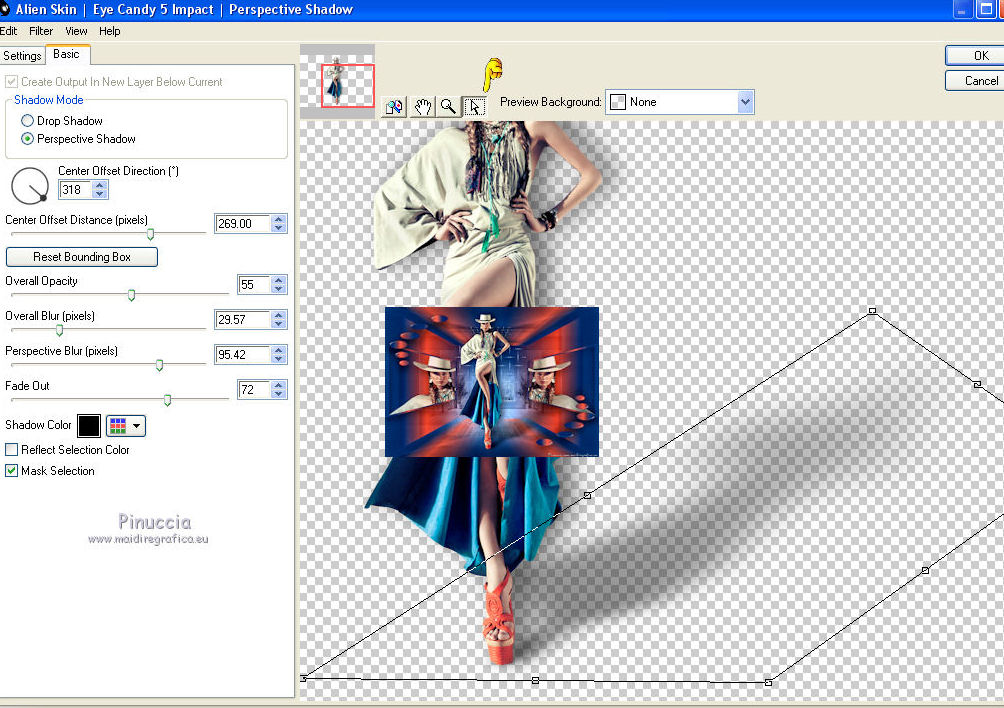Click the top corner bounding box handle
This screenshot has width=1004, height=708.
click(x=872, y=311)
